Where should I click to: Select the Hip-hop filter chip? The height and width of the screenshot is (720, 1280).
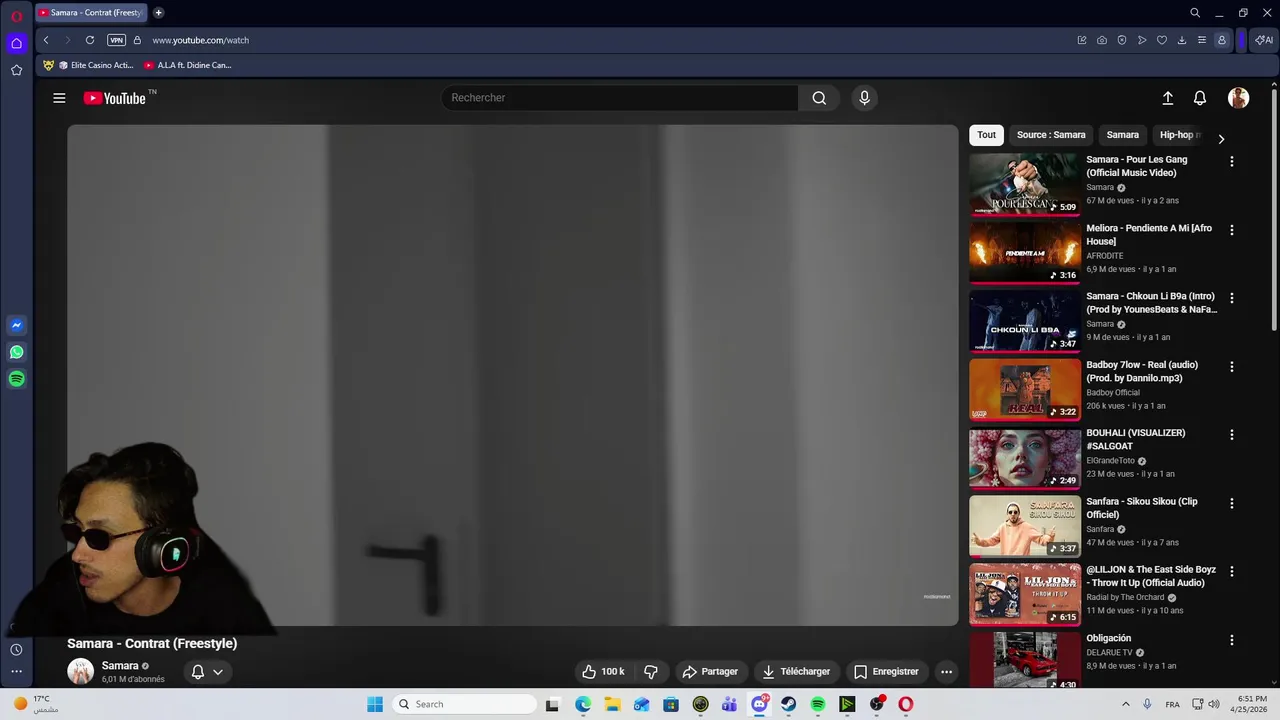point(1180,135)
